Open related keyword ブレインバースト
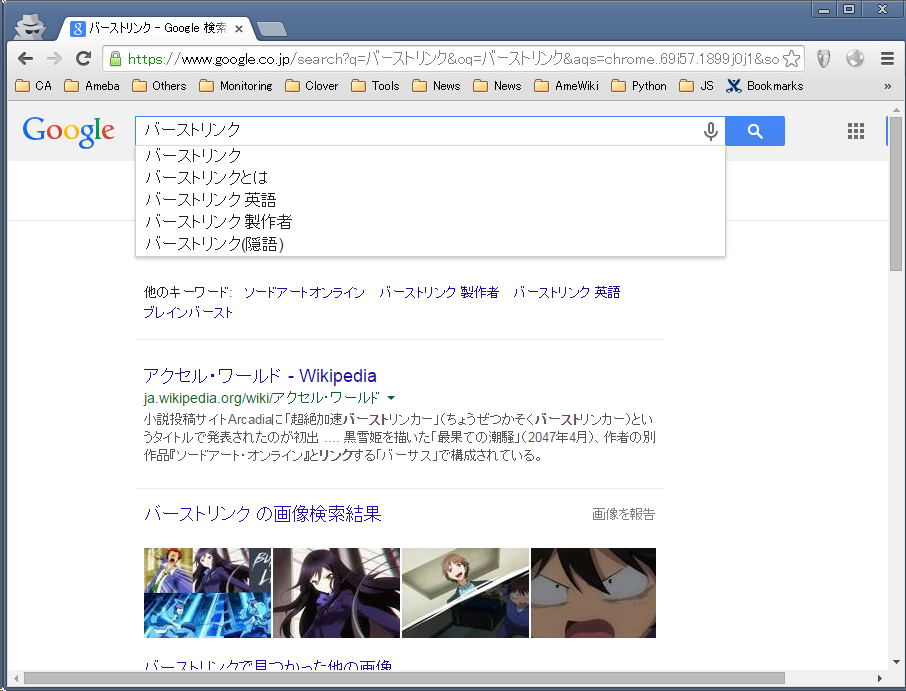 (188, 313)
